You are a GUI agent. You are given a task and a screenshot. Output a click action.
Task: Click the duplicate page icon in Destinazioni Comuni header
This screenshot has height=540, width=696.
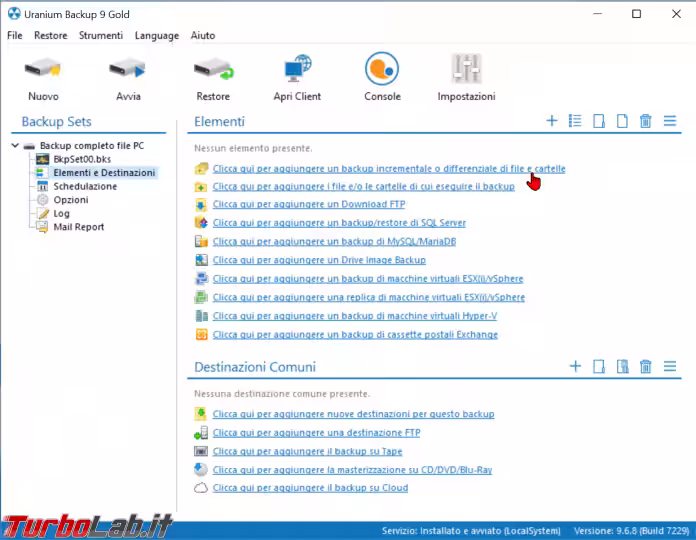coord(622,367)
